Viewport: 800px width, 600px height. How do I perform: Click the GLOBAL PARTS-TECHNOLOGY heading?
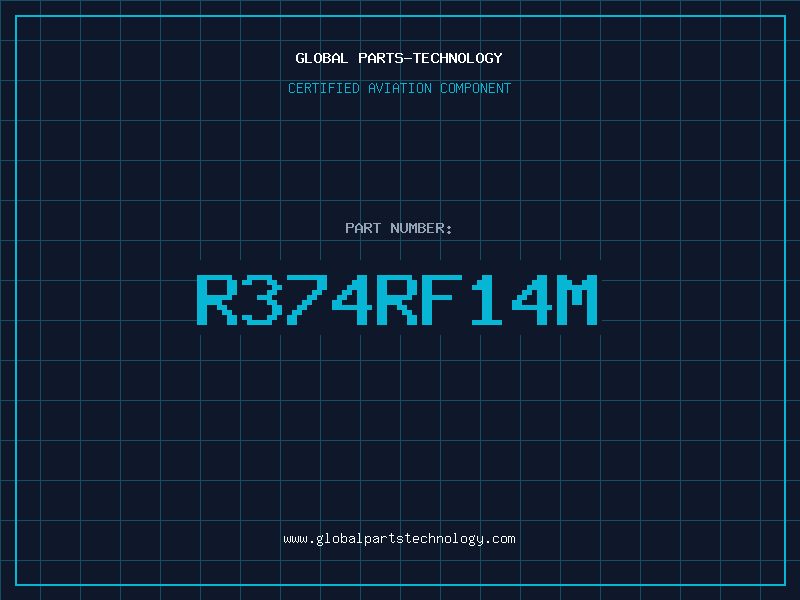(399, 58)
